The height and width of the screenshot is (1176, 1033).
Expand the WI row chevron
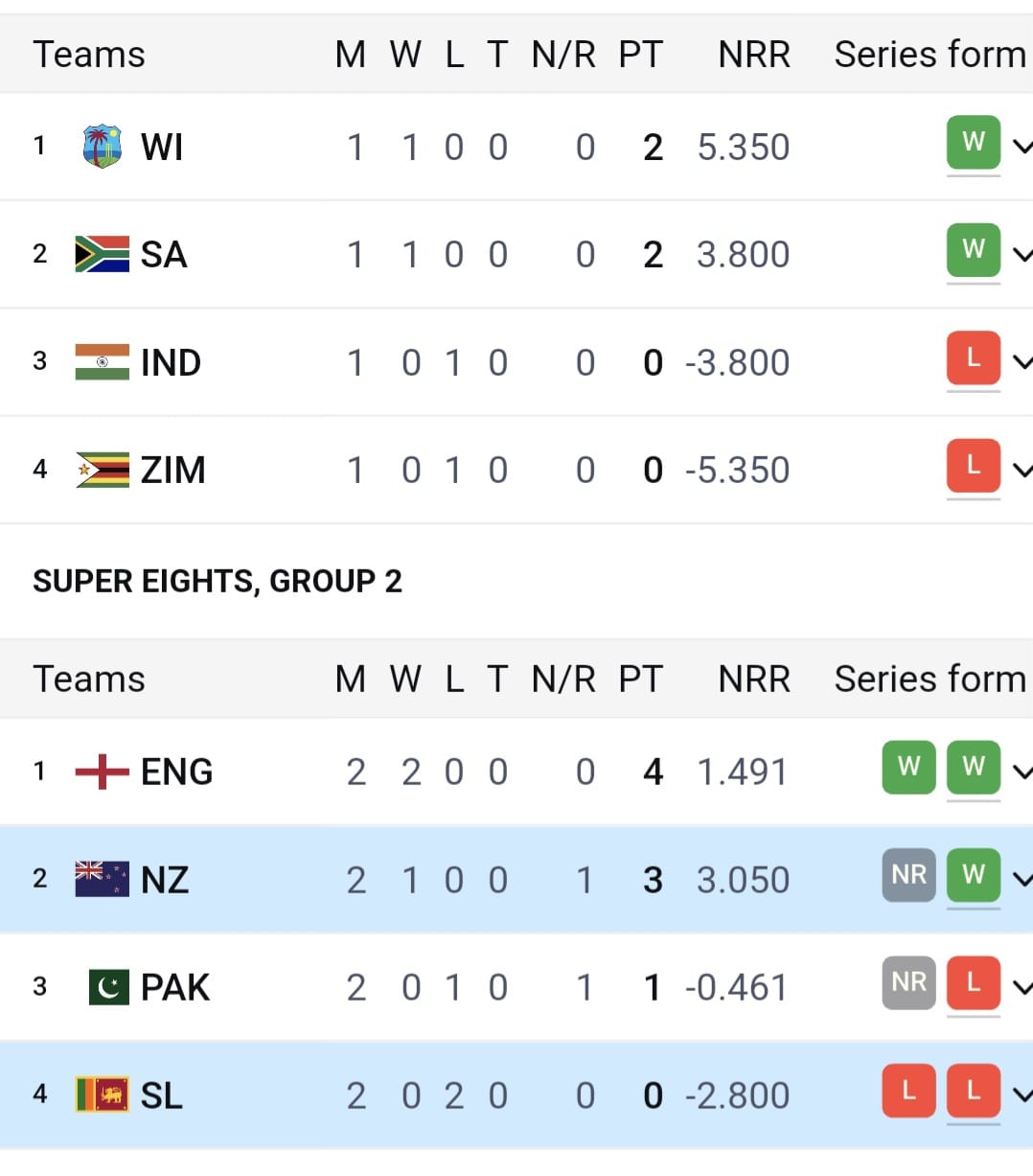pyautogui.click(x=1022, y=147)
